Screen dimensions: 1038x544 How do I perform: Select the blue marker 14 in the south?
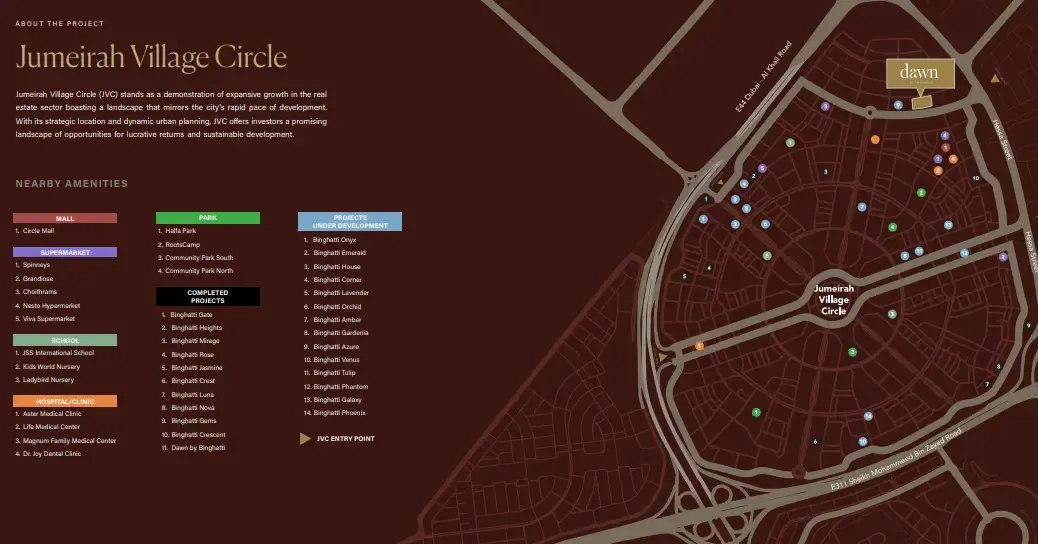tap(868, 416)
